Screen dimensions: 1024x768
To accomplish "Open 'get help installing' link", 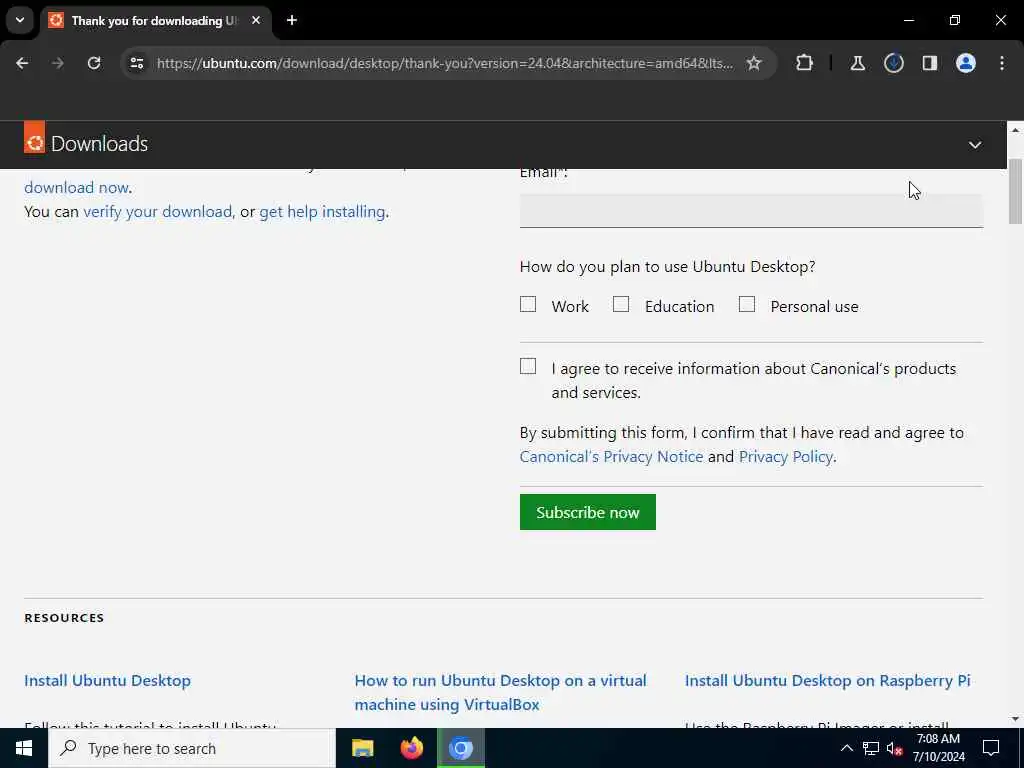I will pyautogui.click(x=322, y=212).
